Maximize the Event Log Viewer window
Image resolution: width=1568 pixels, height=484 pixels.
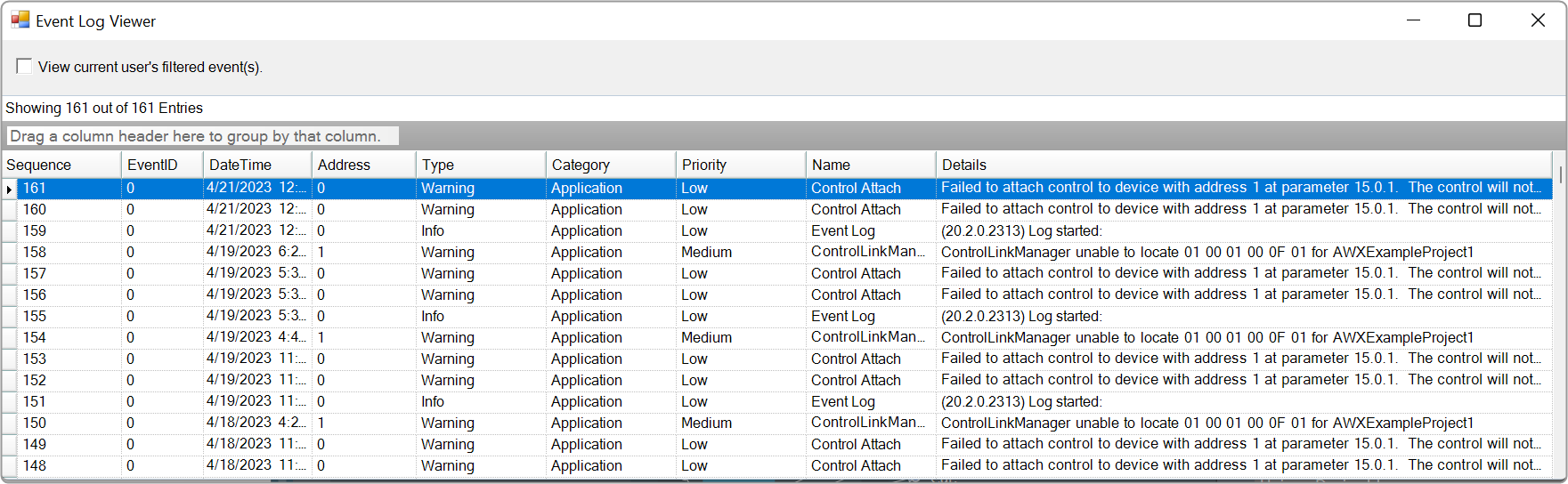click(1475, 20)
